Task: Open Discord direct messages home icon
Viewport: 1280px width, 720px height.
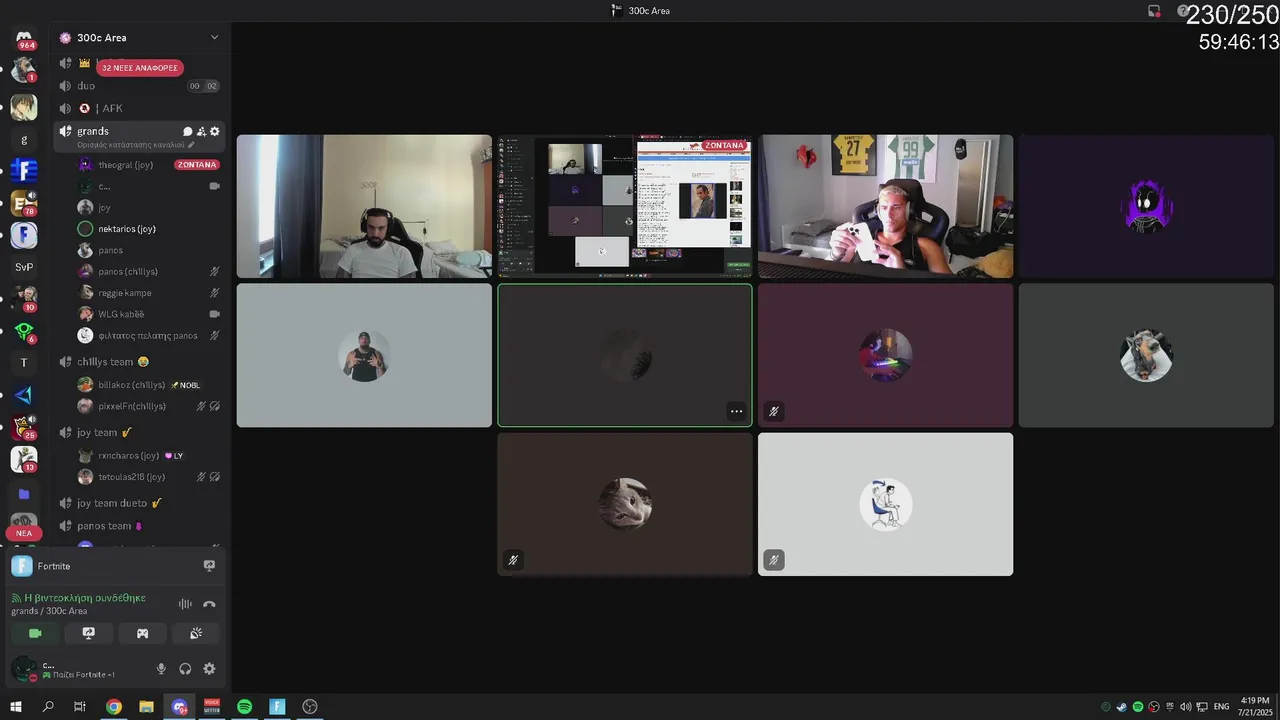Action: (24, 38)
